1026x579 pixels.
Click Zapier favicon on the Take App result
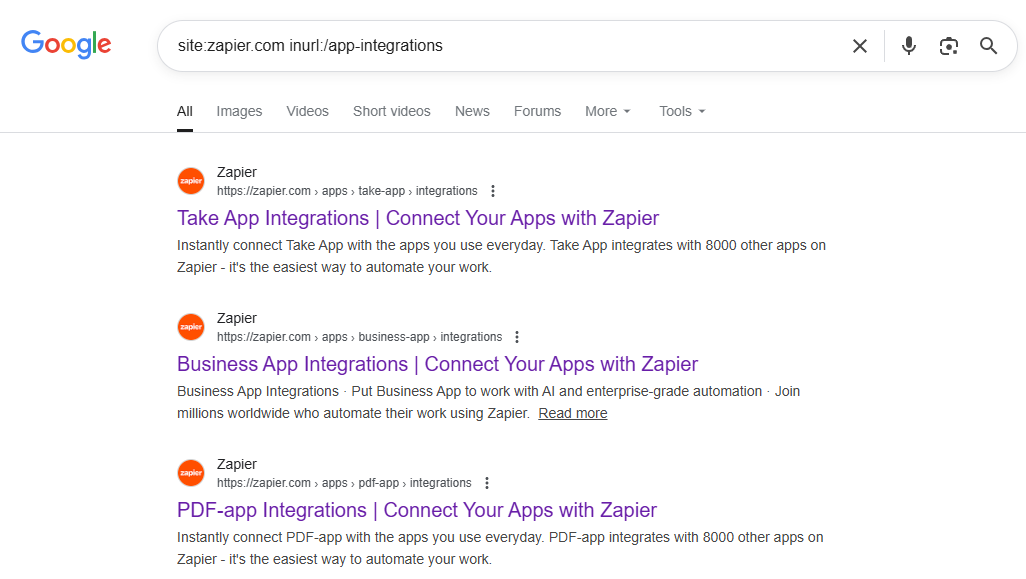pyautogui.click(x=191, y=181)
